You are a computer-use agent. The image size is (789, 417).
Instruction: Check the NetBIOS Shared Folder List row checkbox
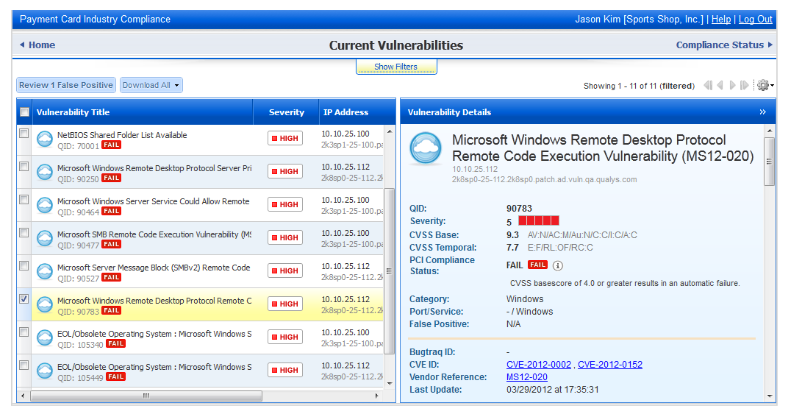tap(24, 133)
